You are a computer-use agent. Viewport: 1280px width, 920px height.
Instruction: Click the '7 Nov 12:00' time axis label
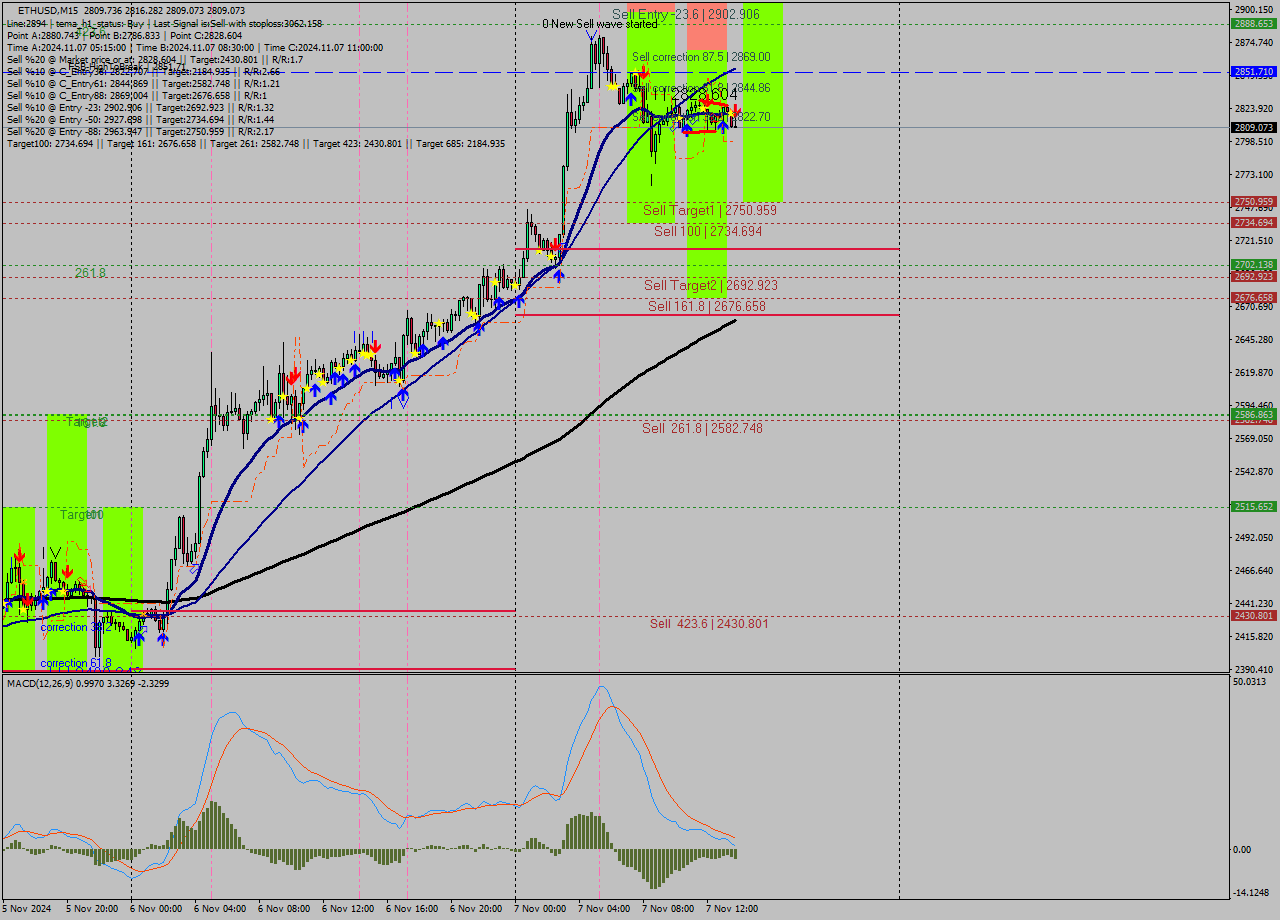pyautogui.click(x=732, y=909)
